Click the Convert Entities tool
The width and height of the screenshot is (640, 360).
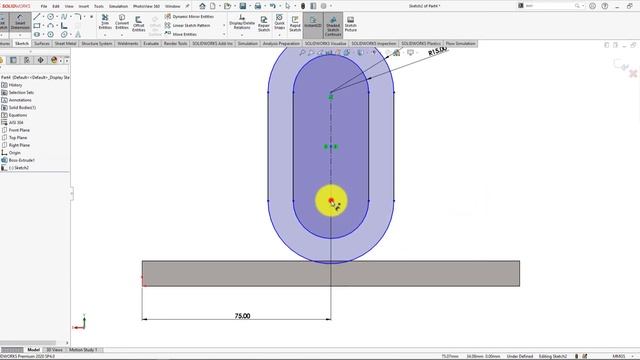[122, 22]
